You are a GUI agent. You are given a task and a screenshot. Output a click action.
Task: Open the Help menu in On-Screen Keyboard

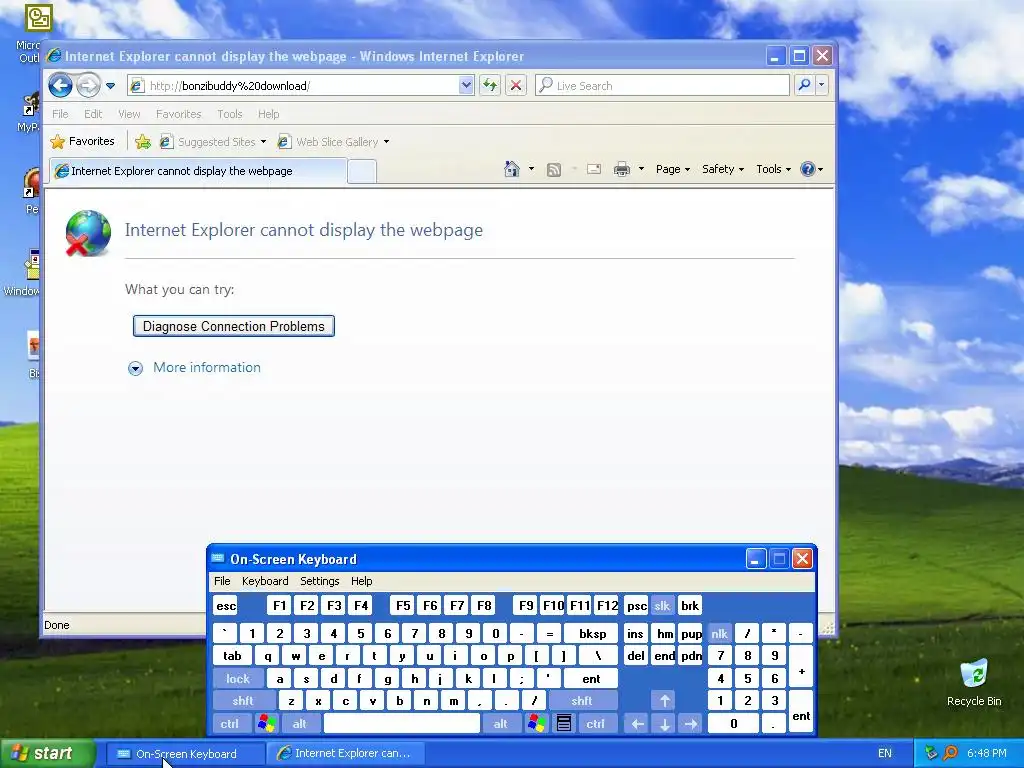click(361, 581)
